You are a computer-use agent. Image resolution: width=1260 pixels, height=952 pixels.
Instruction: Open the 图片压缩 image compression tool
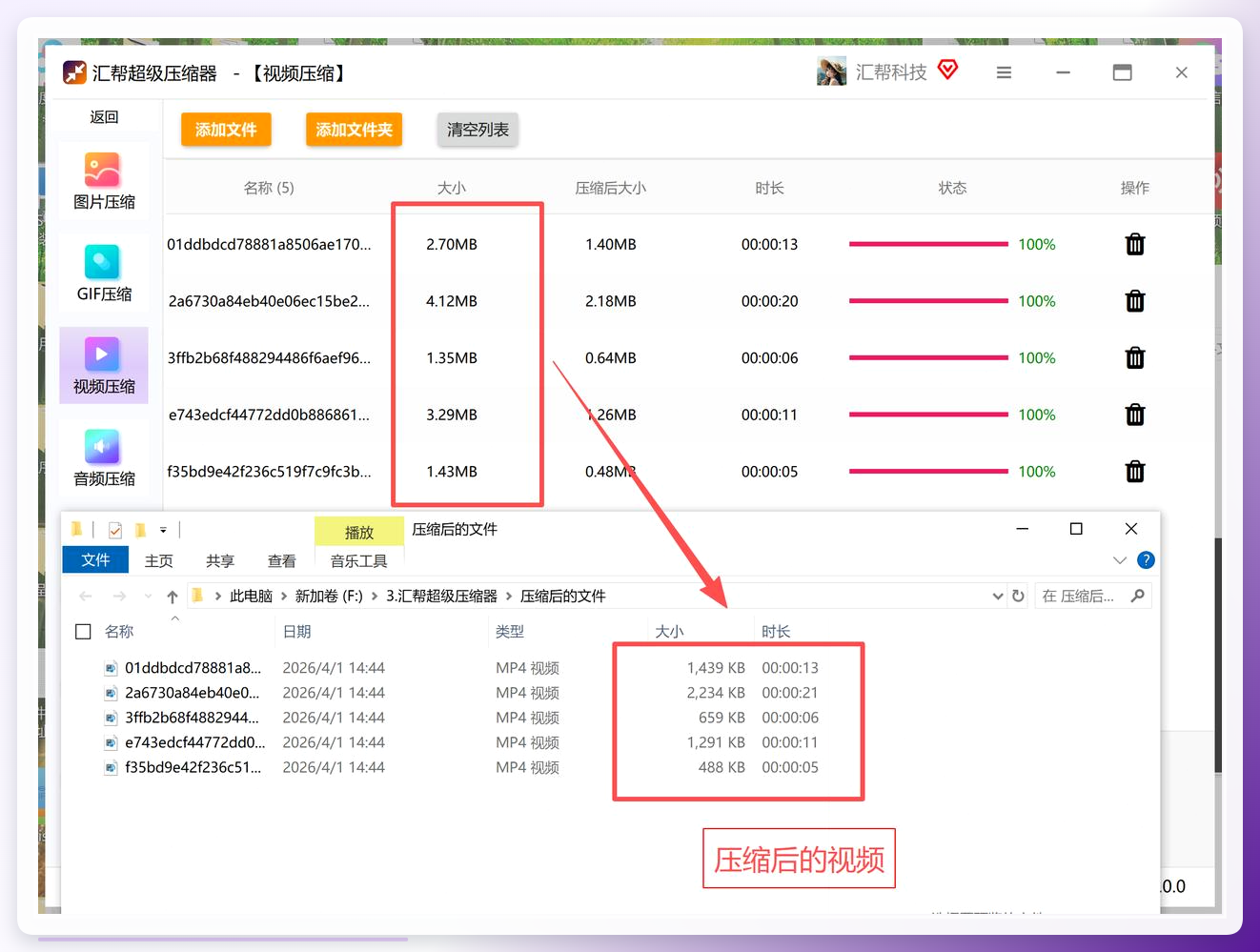point(104,183)
